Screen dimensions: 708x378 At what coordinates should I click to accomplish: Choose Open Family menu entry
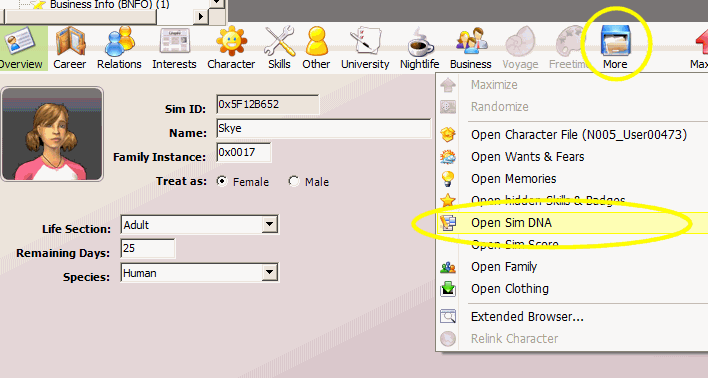click(504, 267)
